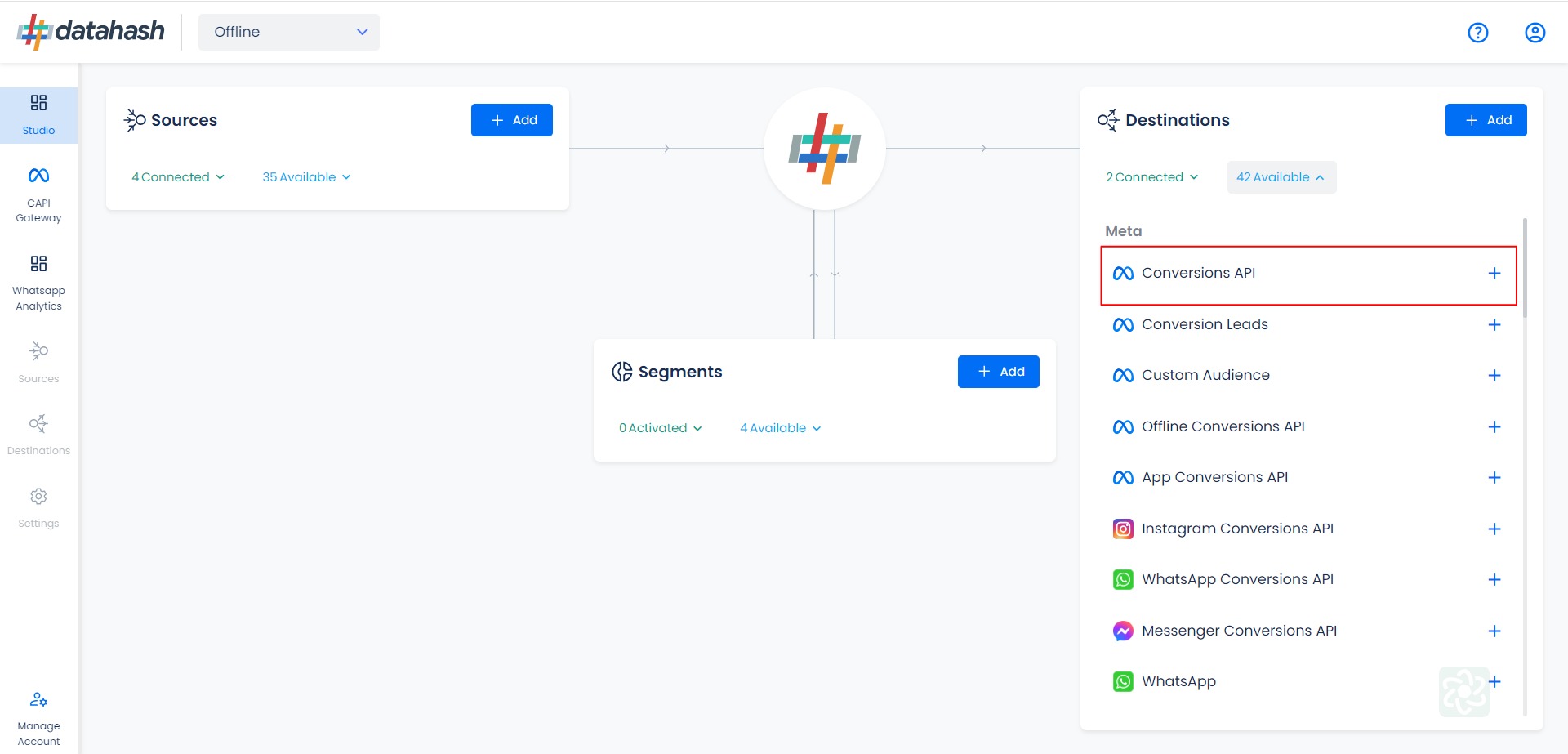Click the Segments panel header icon

coord(621,372)
